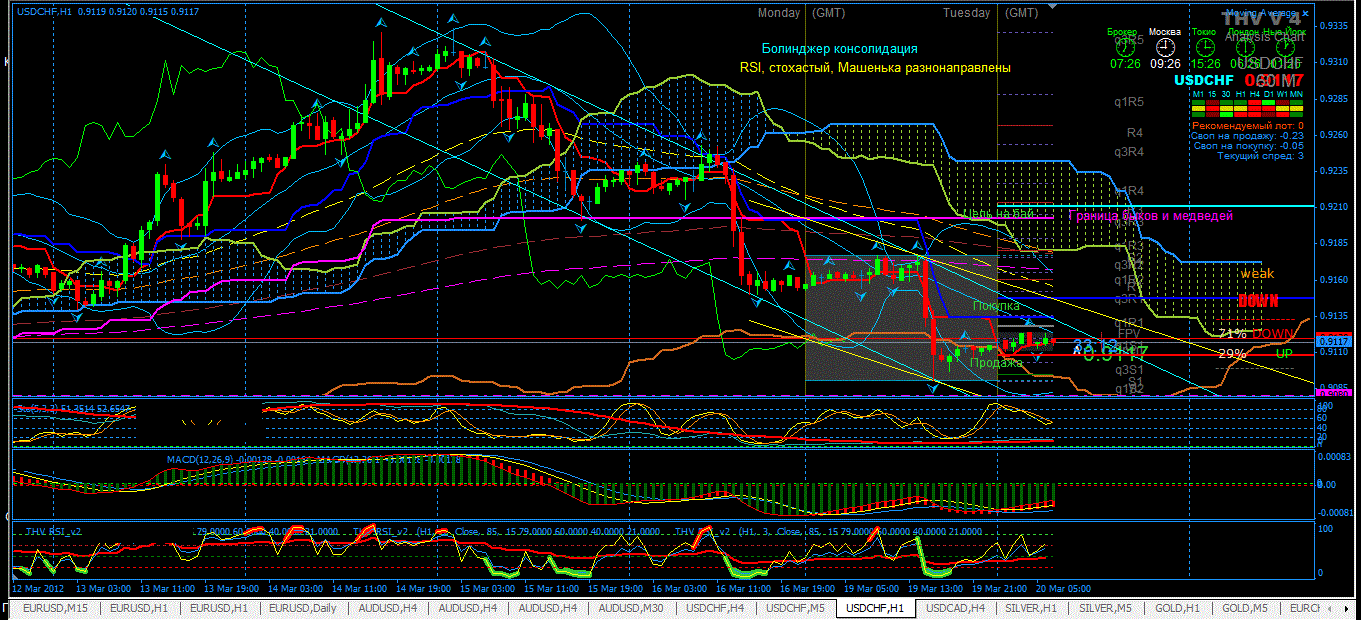Click the Moscow clock icon
Image resolution: width=1361 pixels, height=620 pixels.
[x=1164, y=47]
